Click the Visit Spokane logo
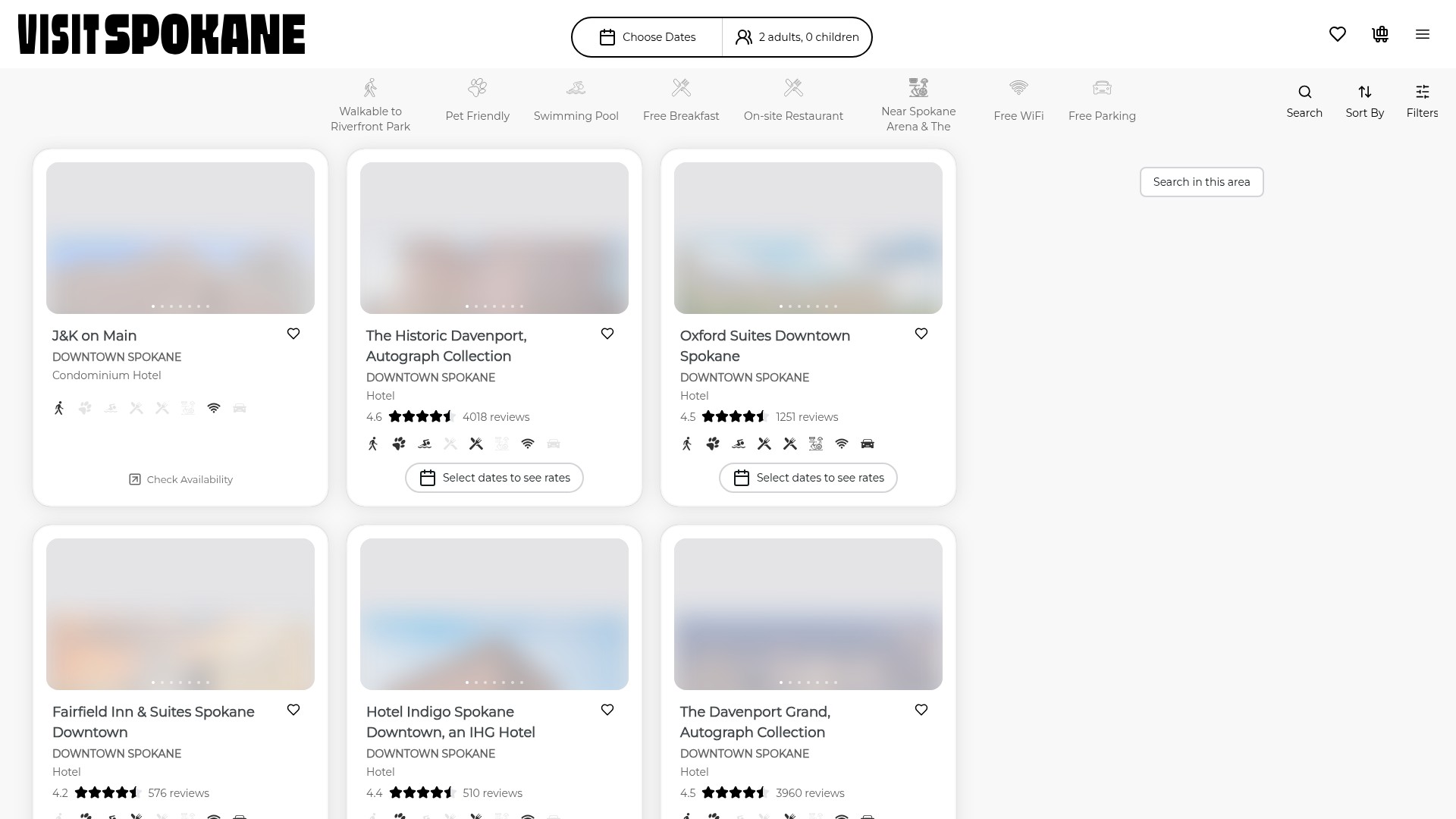The width and height of the screenshot is (1456, 819). point(162,34)
